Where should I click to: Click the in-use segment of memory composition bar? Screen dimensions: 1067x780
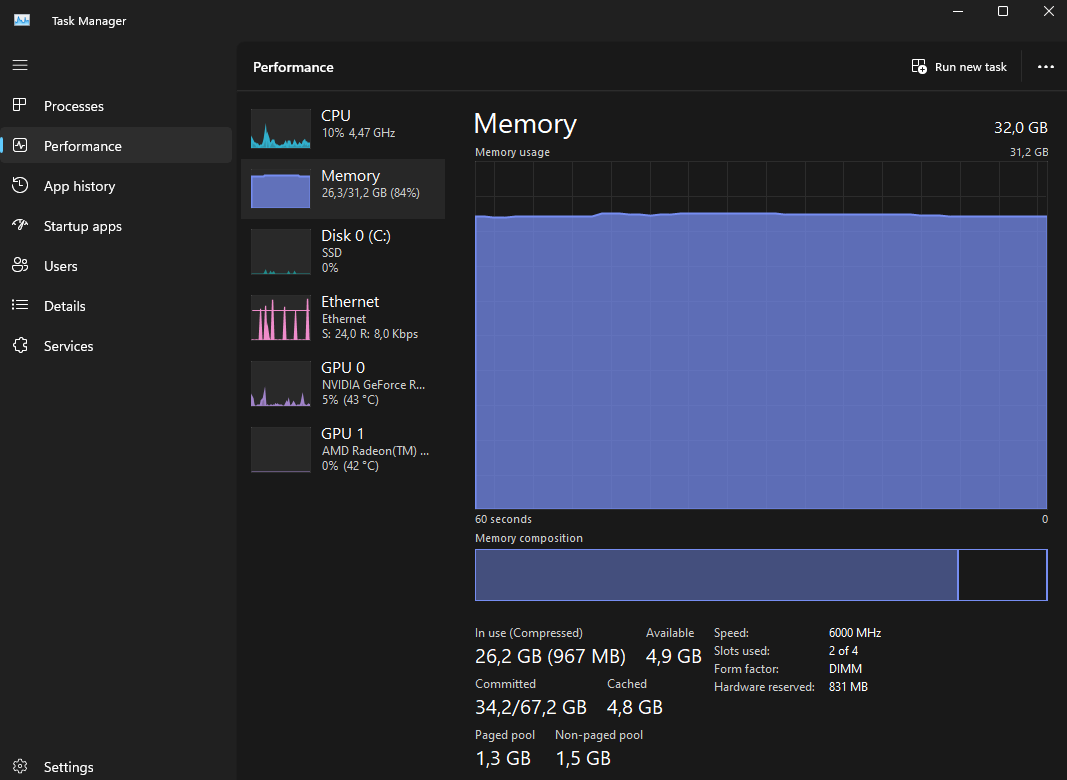pos(716,575)
